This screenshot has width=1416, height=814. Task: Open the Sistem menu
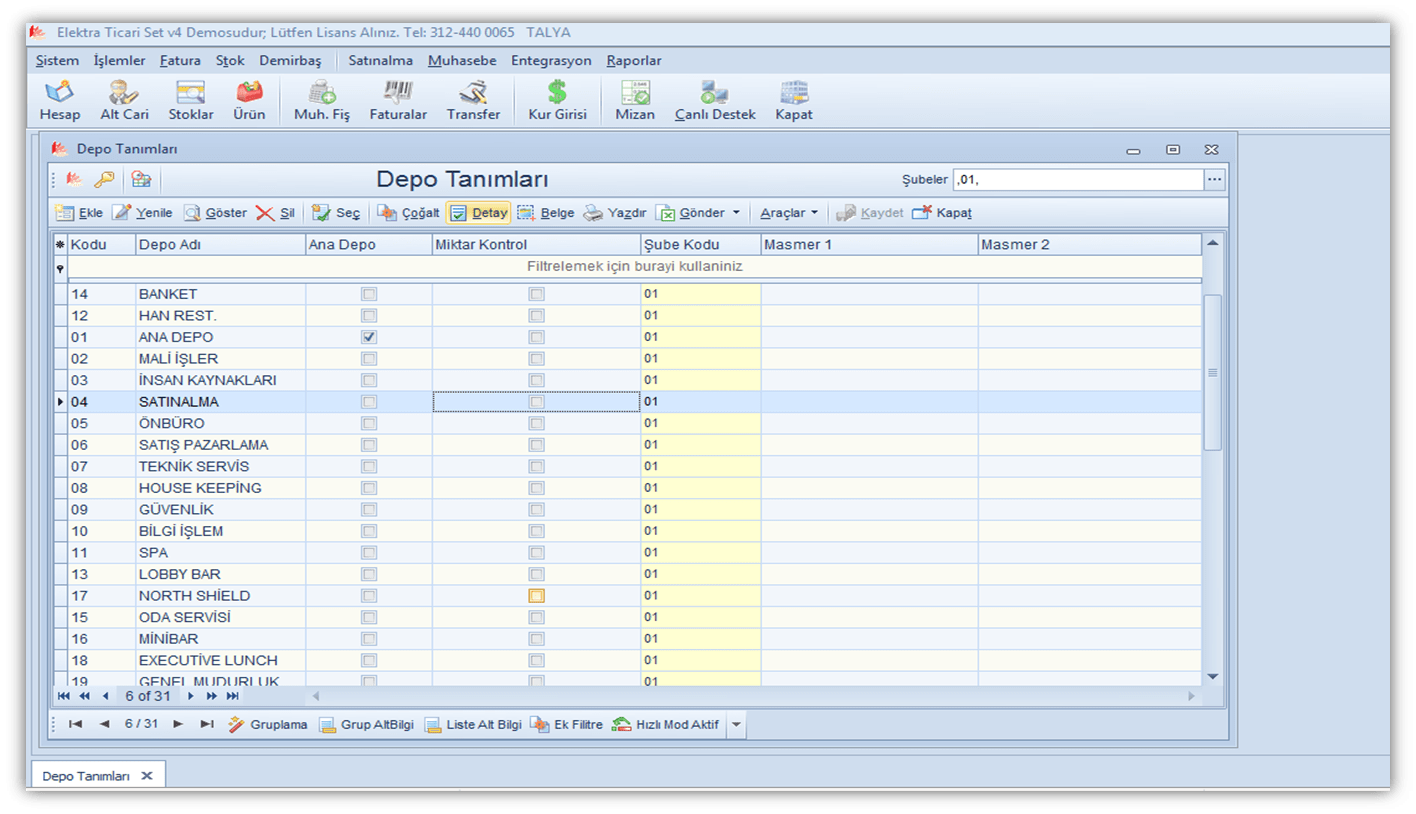tap(57, 61)
